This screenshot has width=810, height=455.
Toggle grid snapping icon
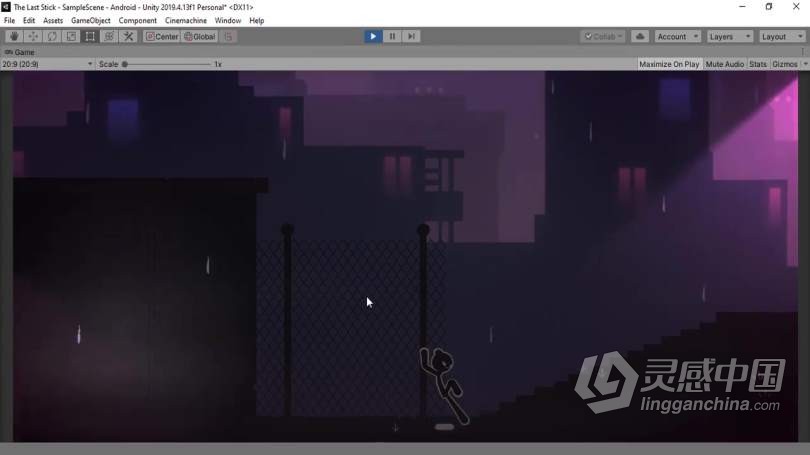tap(228, 36)
